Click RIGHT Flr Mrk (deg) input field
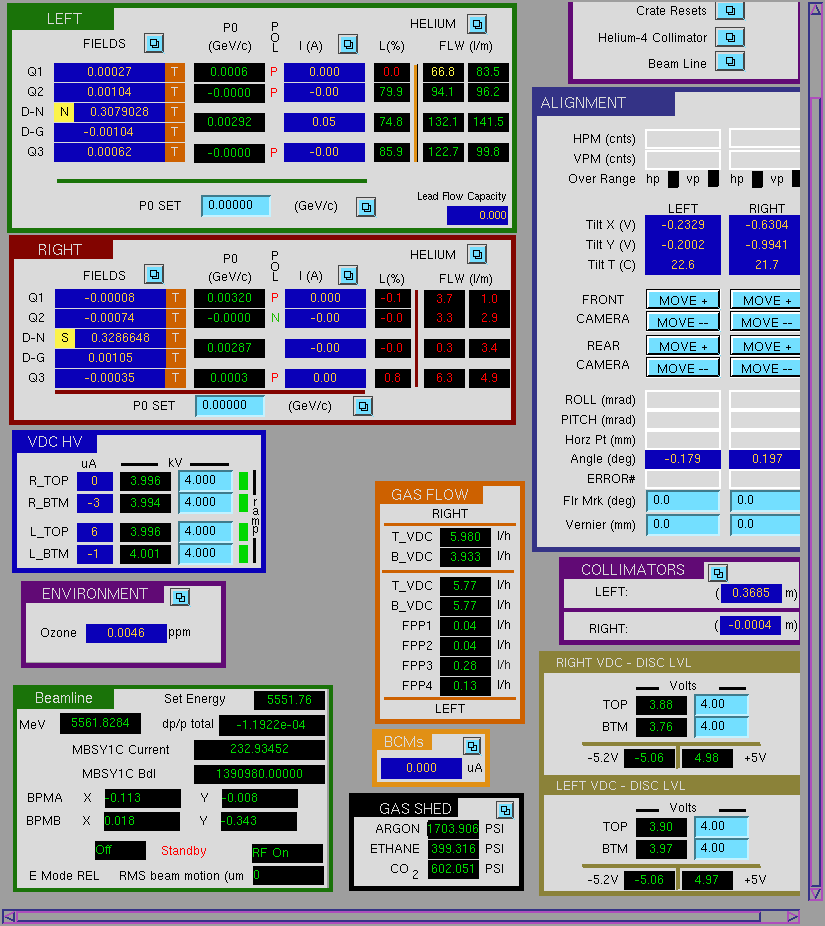The width and height of the screenshot is (825, 926). [x=765, y=500]
